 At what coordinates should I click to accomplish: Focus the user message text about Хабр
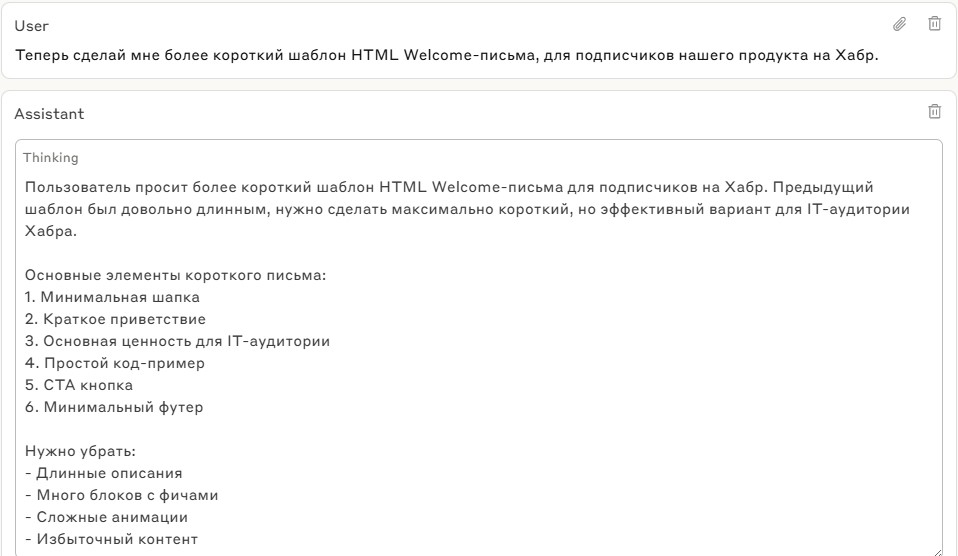[447, 54]
